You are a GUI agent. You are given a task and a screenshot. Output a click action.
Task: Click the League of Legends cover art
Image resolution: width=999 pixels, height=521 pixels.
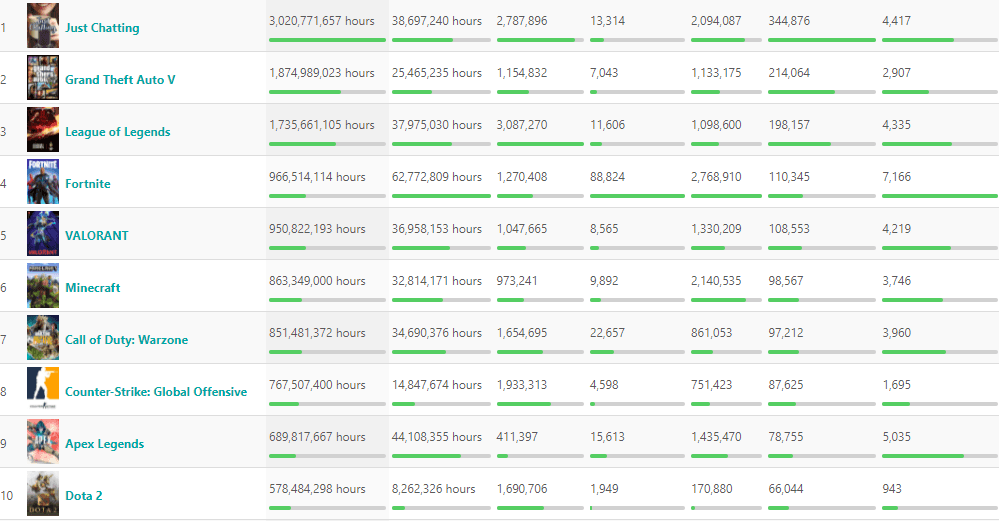pos(42,130)
